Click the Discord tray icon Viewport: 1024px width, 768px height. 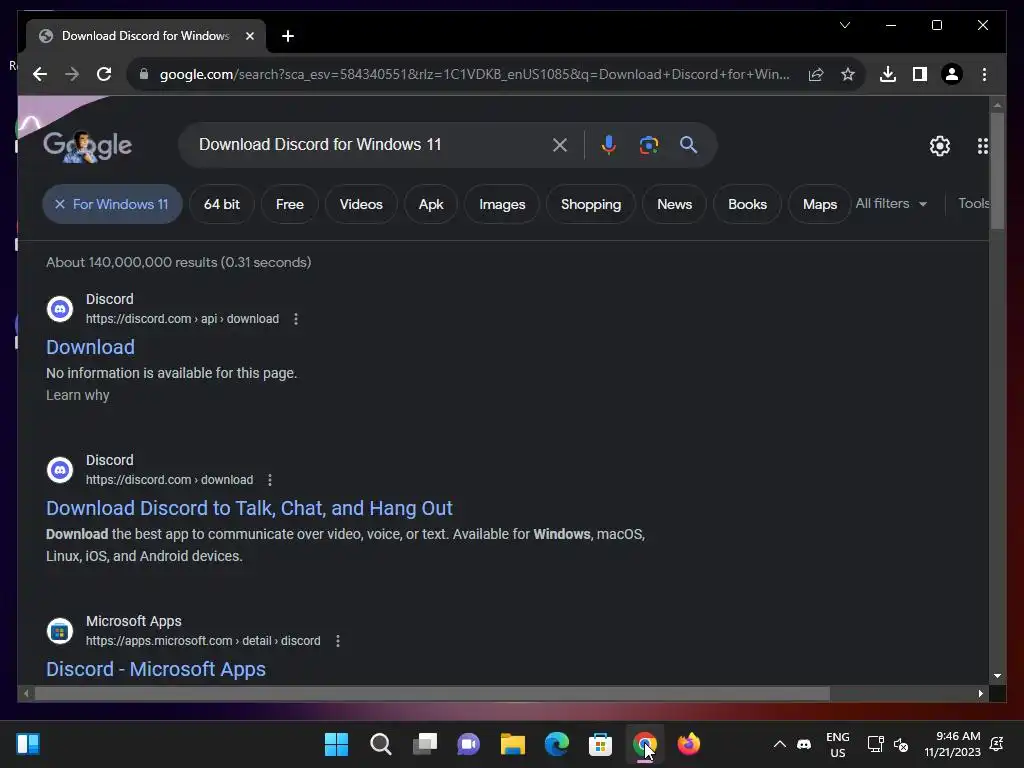pos(804,744)
